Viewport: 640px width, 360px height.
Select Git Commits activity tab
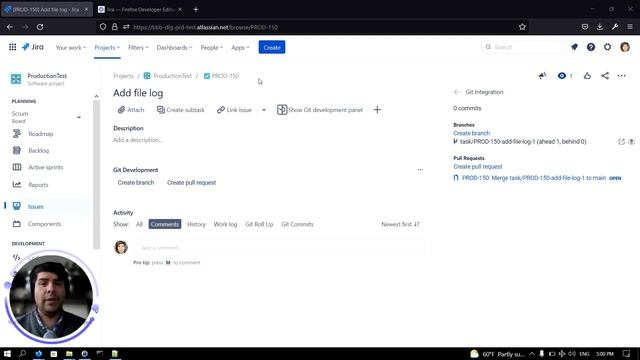(x=297, y=224)
